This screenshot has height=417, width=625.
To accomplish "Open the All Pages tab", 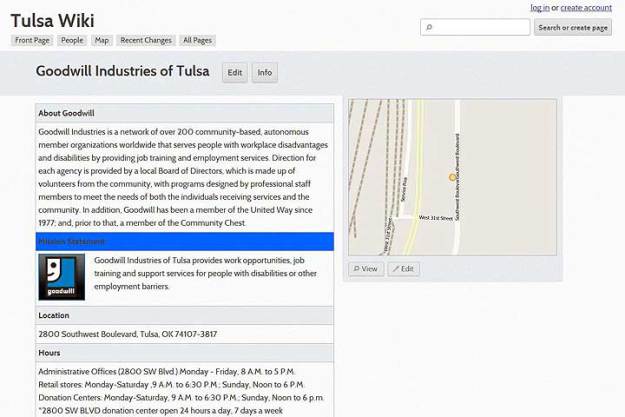I will point(197,40).
